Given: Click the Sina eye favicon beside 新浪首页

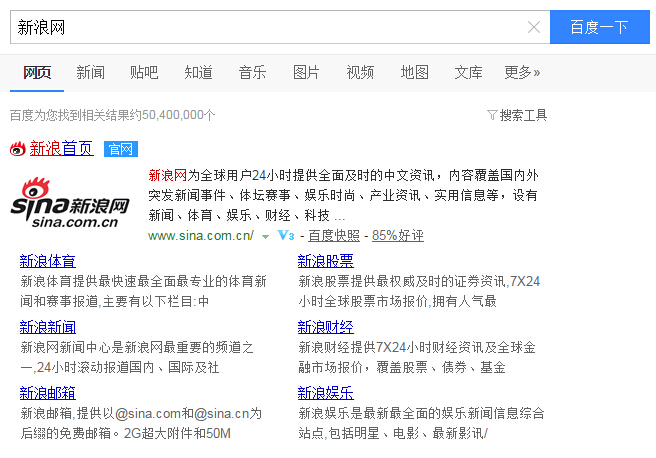Looking at the screenshot, I should tap(17, 149).
